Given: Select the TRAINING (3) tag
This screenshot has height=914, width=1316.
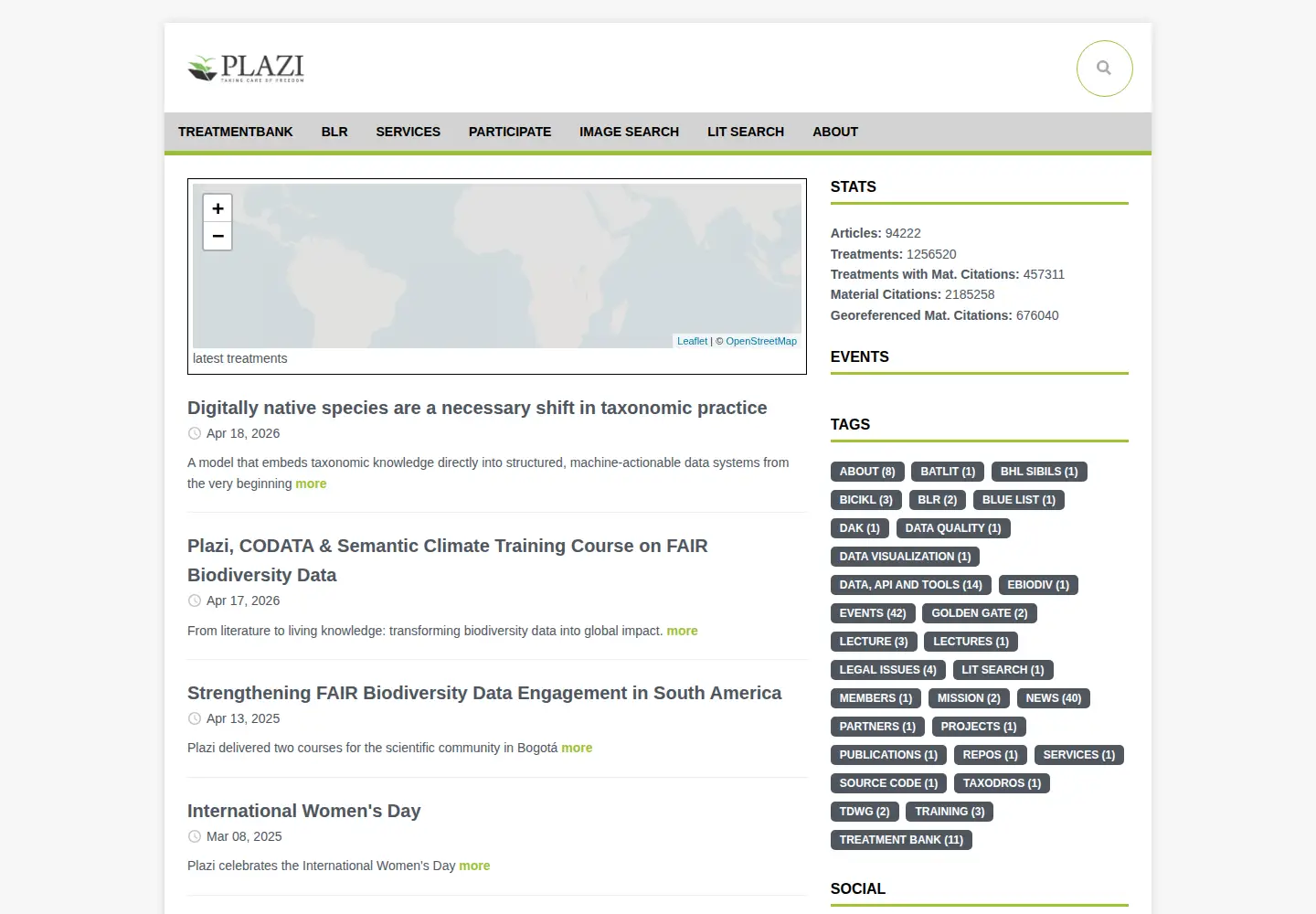Looking at the screenshot, I should 950,812.
